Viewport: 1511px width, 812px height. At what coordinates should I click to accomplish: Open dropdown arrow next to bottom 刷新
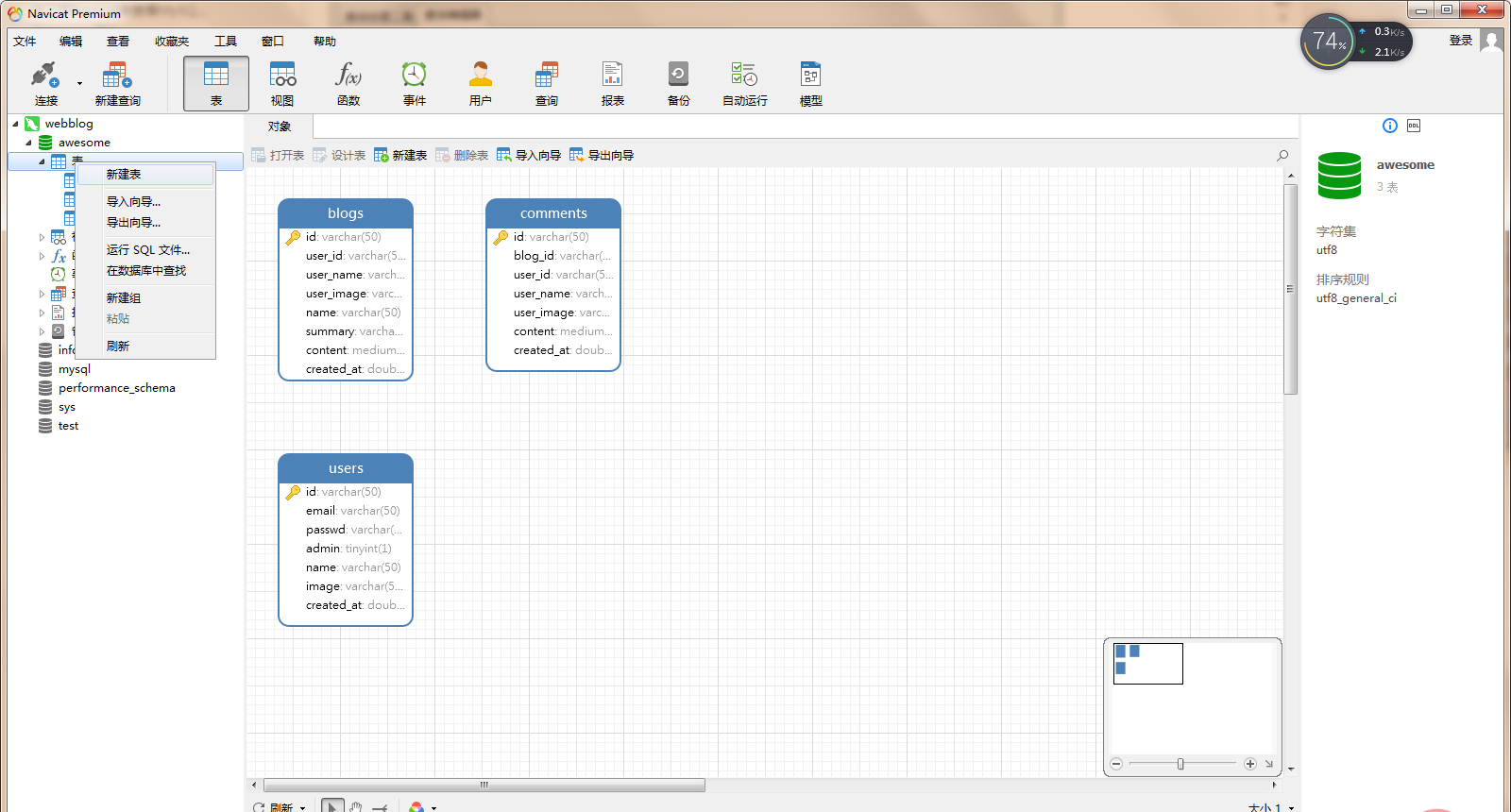tap(302, 808)
